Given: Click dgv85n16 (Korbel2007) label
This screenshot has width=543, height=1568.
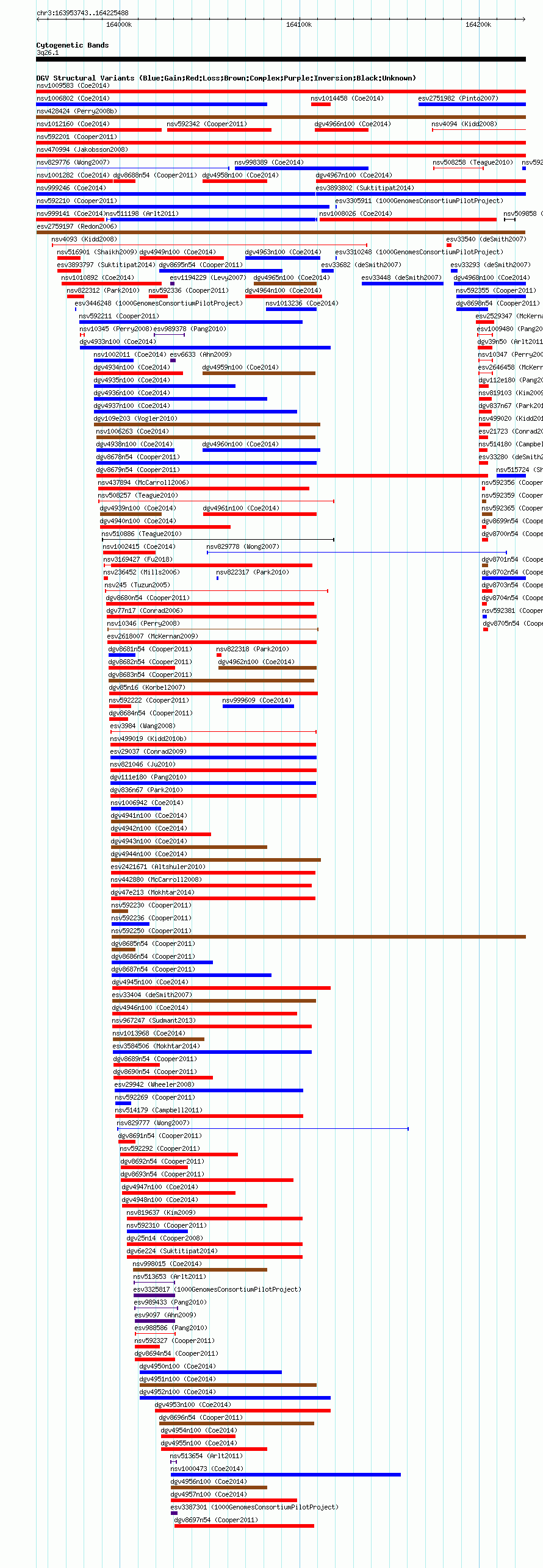Looking at the screenshot, I should (147, 687).
